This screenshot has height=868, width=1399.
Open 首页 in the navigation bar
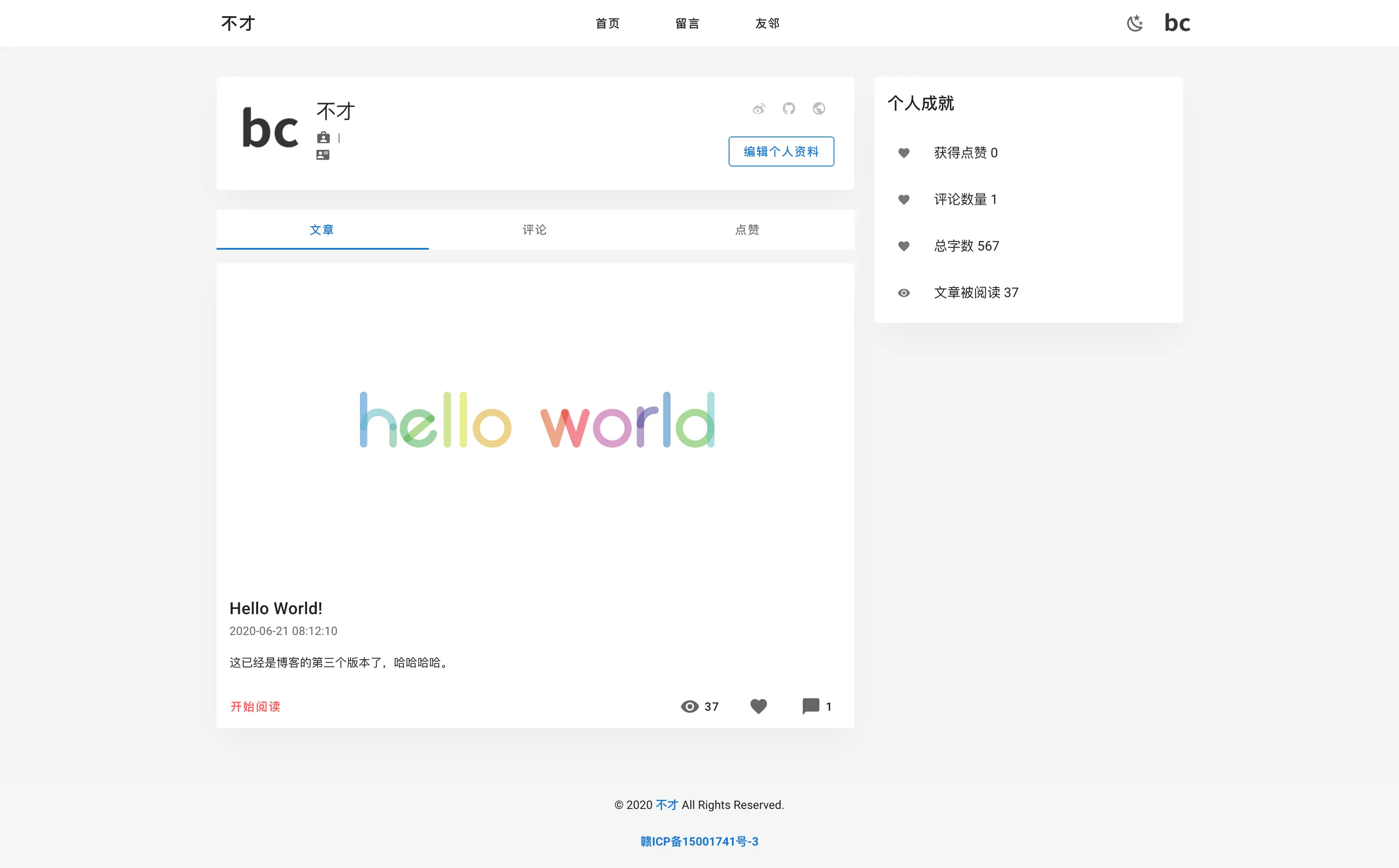click(x=607, y=24)
